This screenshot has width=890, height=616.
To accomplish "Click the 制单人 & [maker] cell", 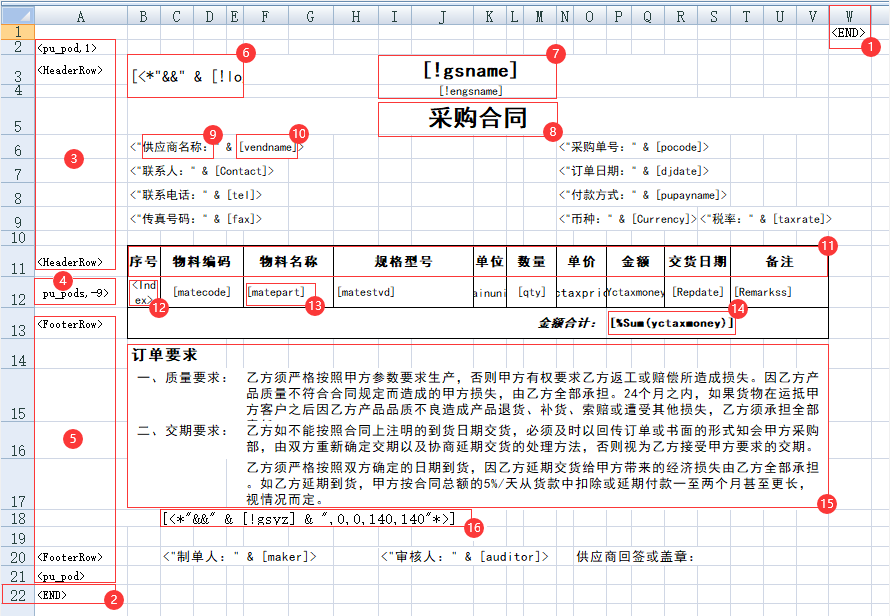I will click(x=240, y=557).
